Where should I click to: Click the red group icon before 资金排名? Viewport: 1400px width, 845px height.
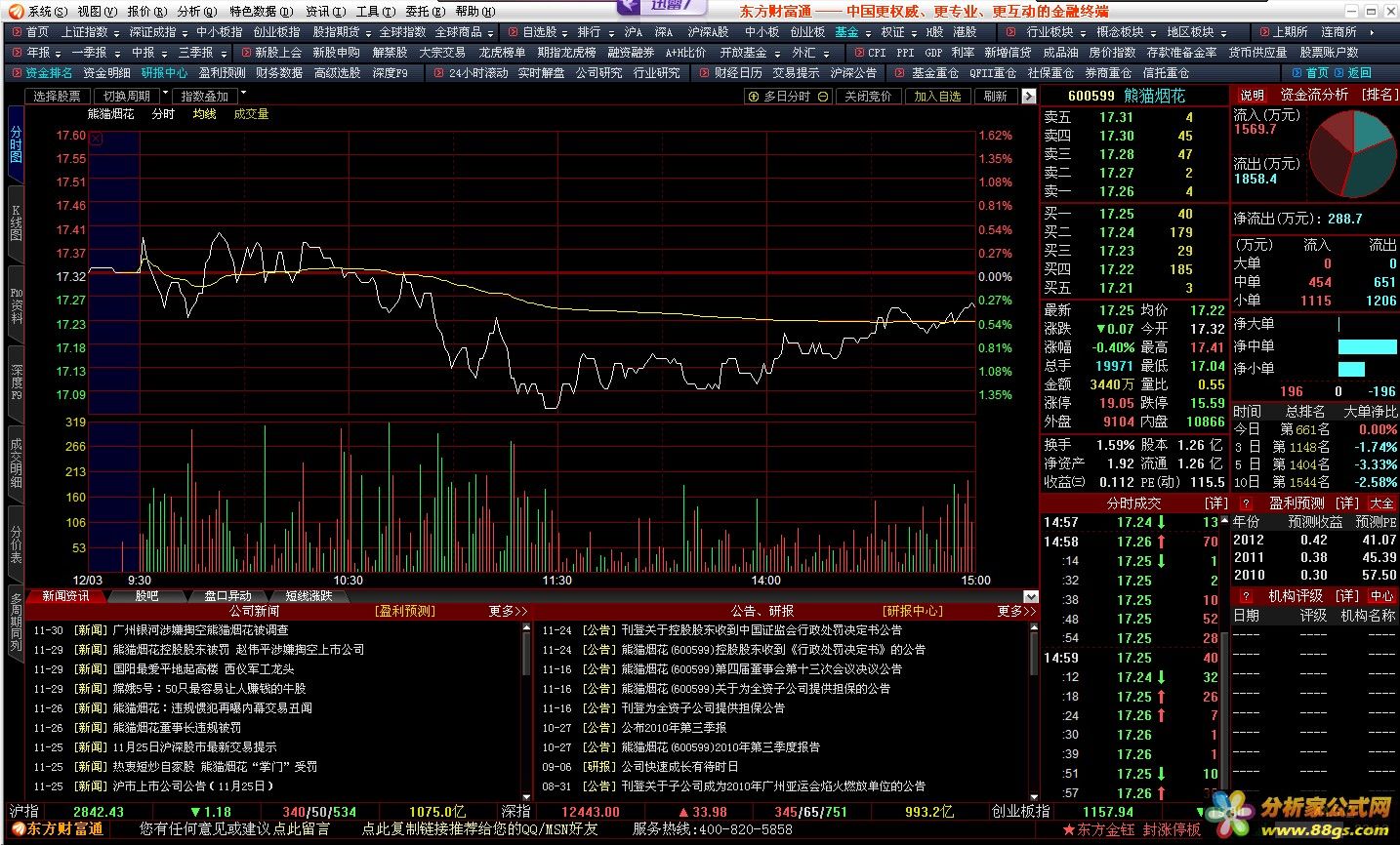pos(17,73)
